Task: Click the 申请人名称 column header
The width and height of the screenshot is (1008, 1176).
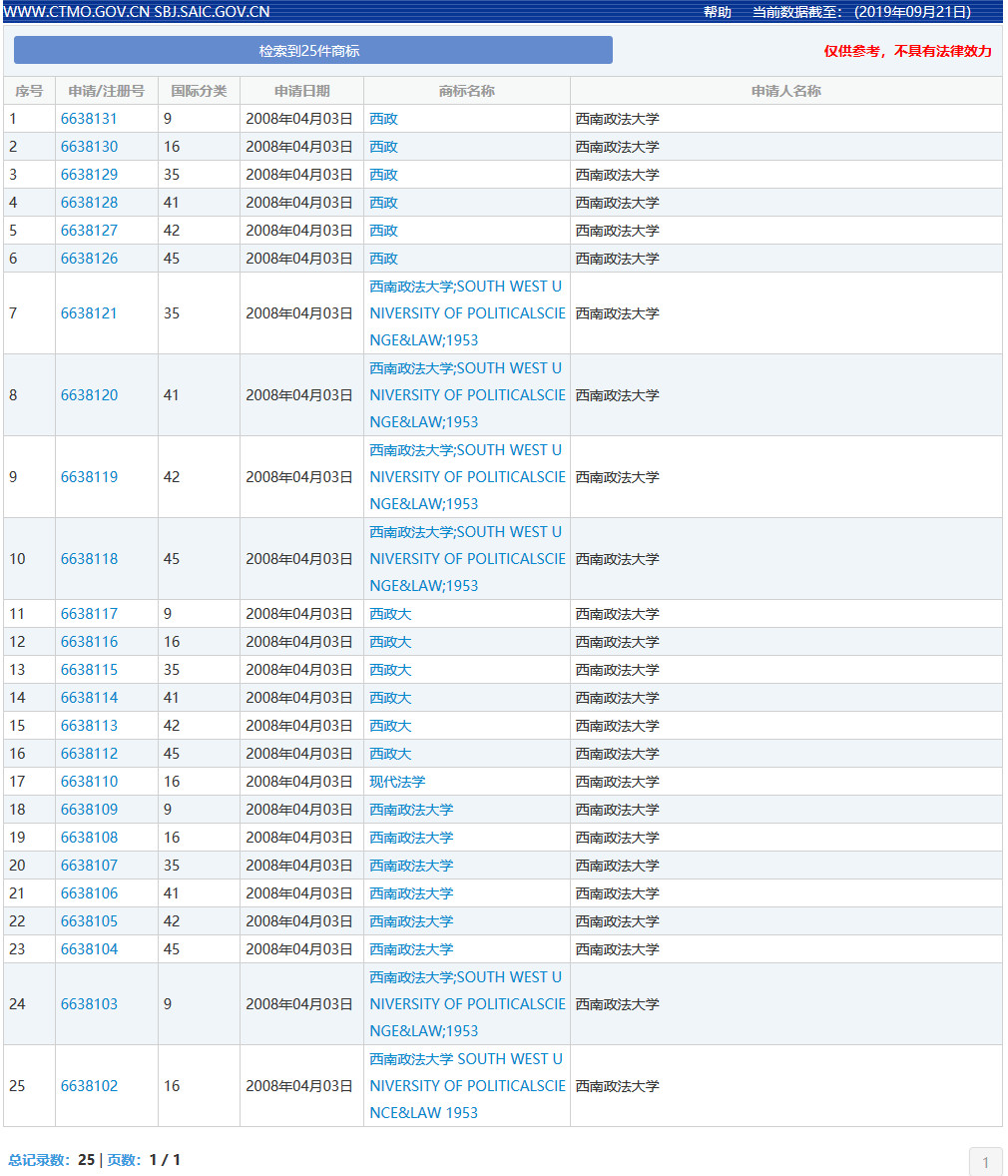Action: point(786,91)
